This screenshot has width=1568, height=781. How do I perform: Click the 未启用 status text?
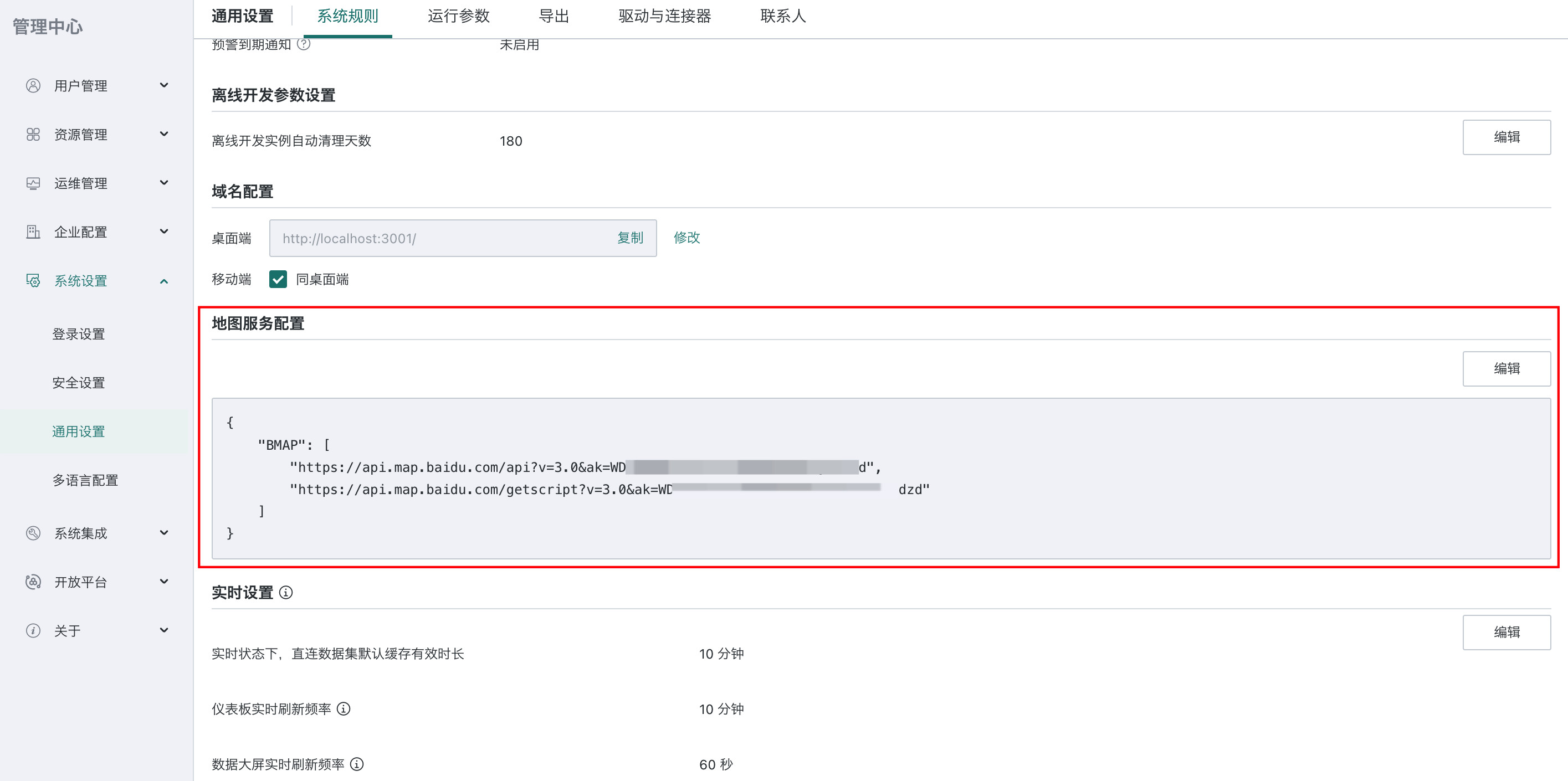point(519,44)
